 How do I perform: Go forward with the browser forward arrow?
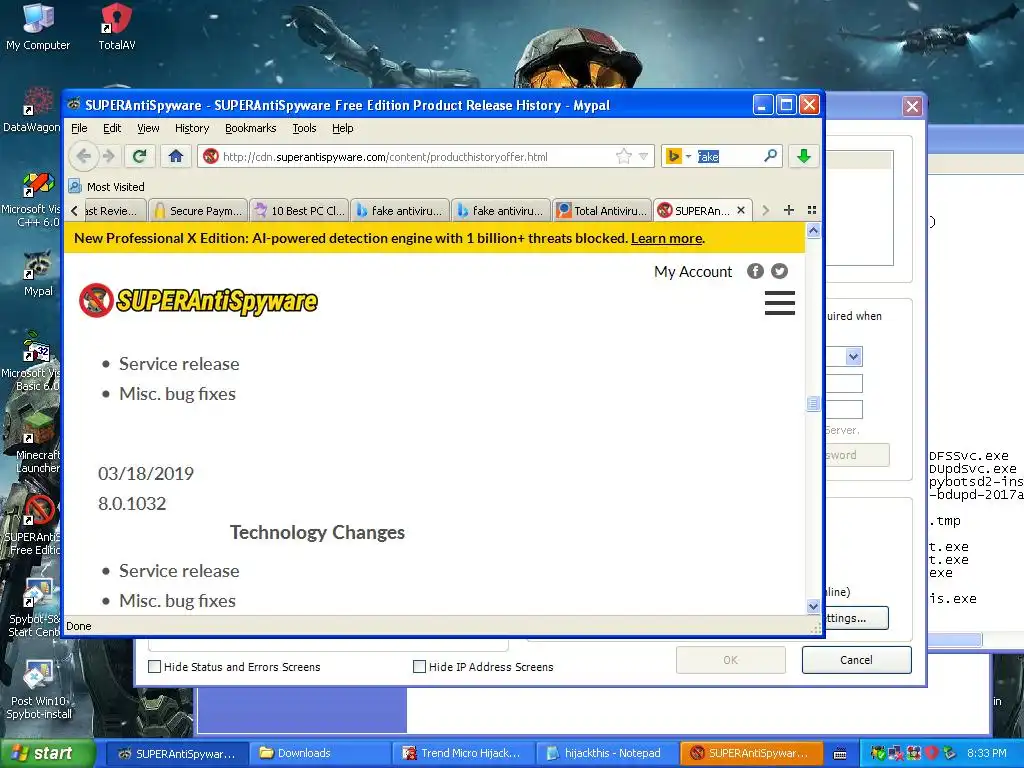click(109, 156)
